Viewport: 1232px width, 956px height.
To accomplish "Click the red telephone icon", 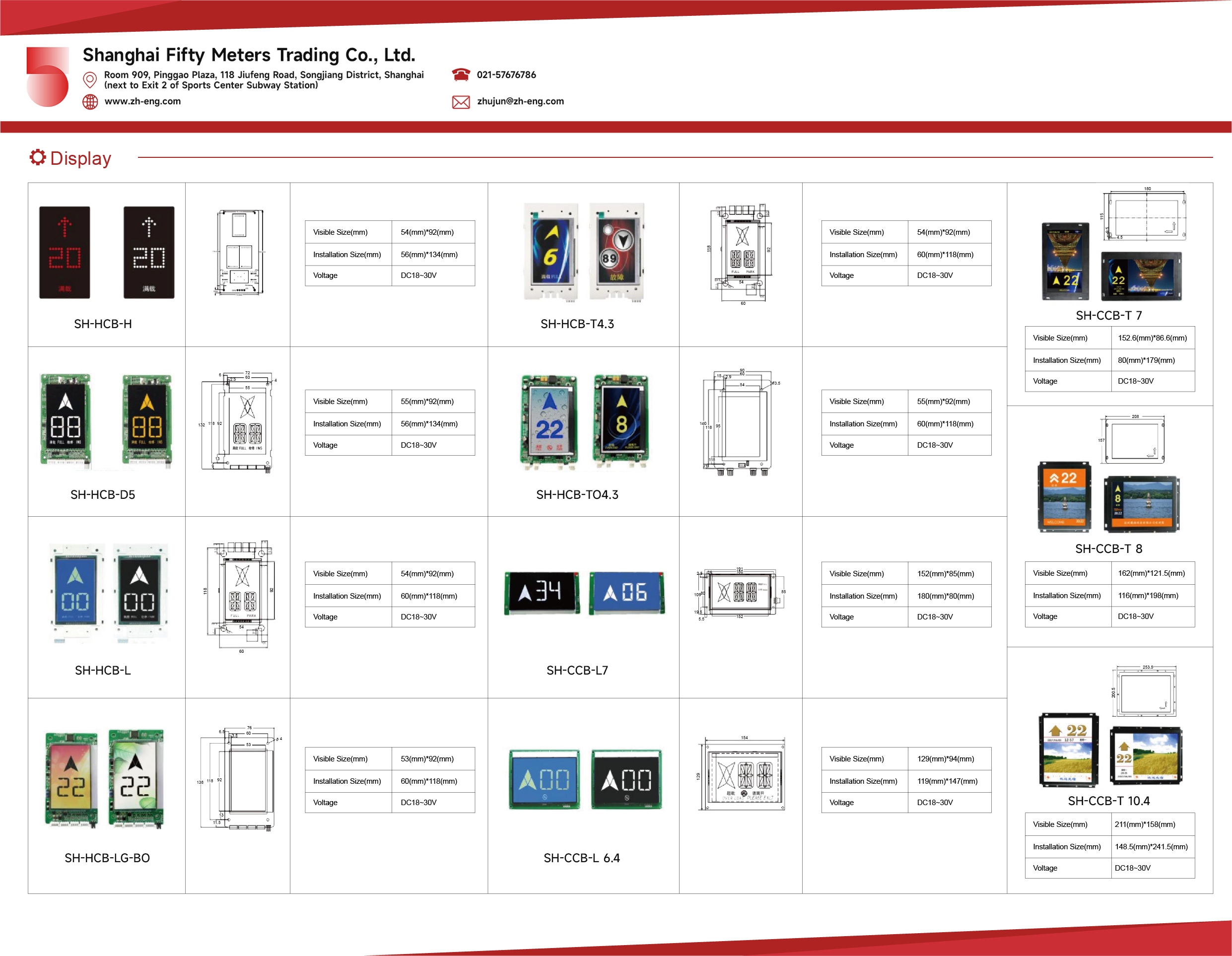I will click(x=461, y=74).
